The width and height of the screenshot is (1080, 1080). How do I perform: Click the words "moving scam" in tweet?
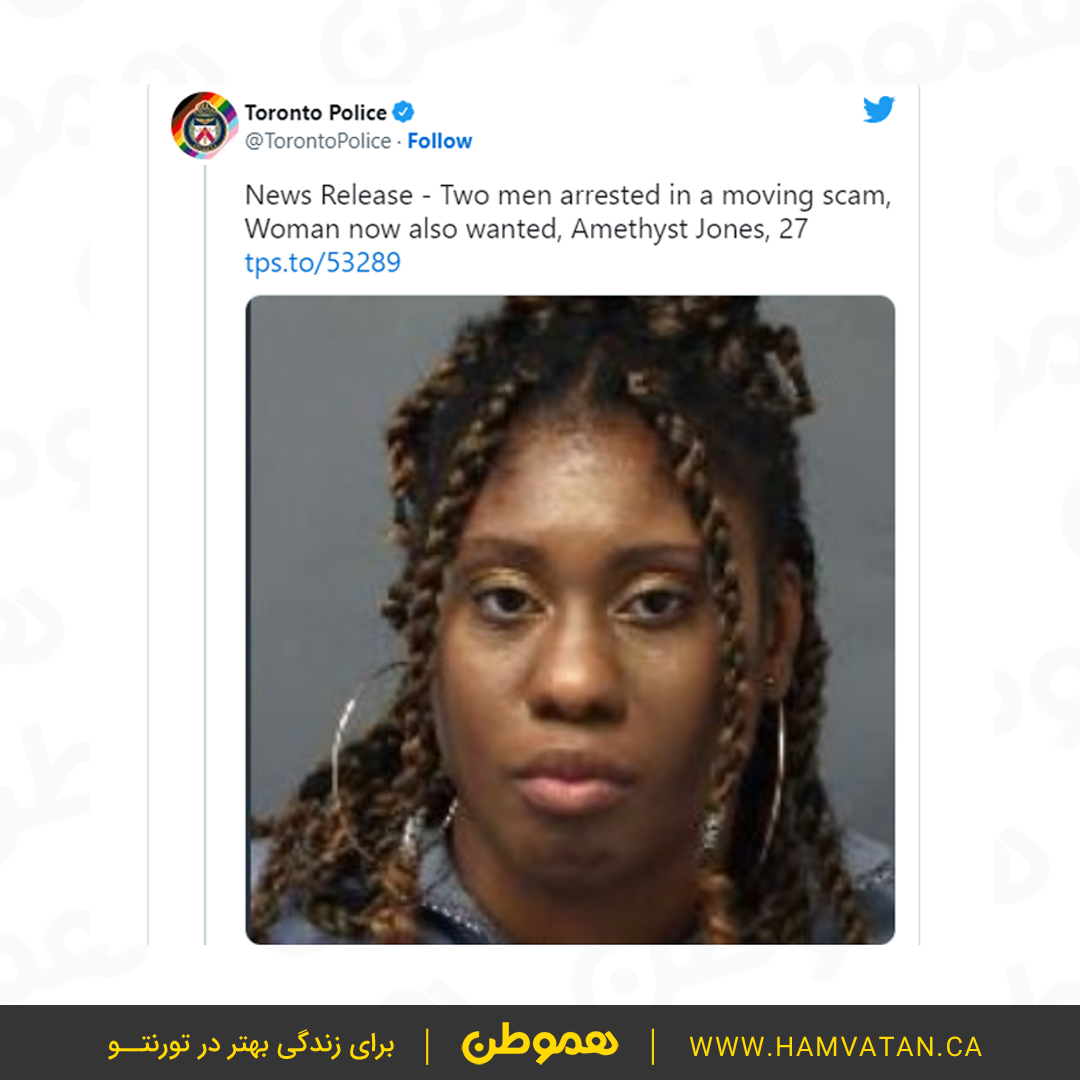[805, 196]
